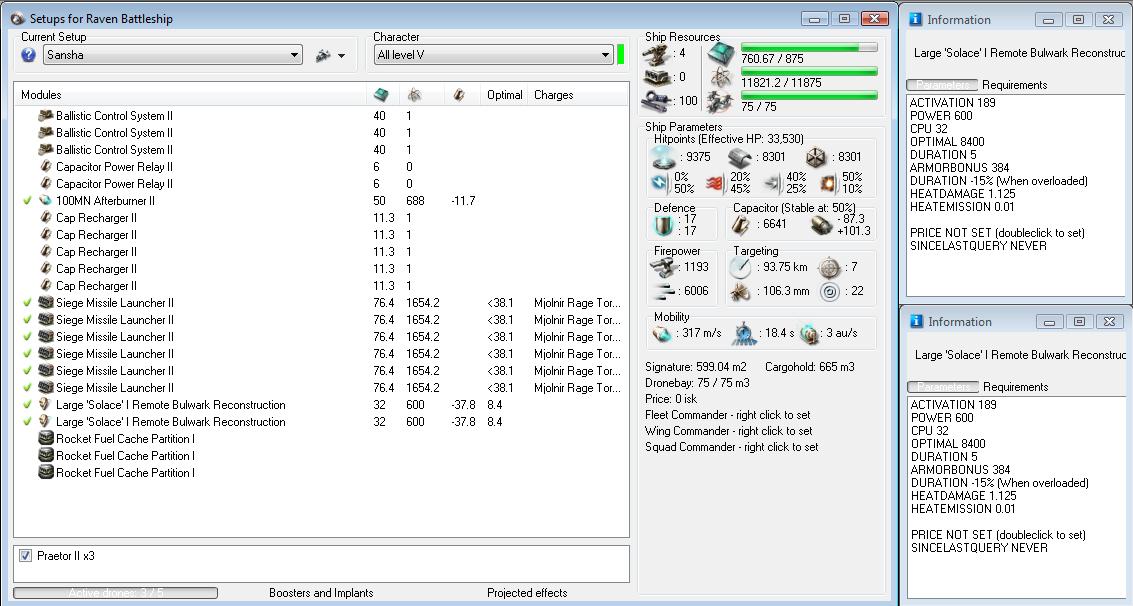Open Requirements tab in top Information window
Image resolution: width=1133 pixels, height=606 pixels.
(x=1014, y=85)
